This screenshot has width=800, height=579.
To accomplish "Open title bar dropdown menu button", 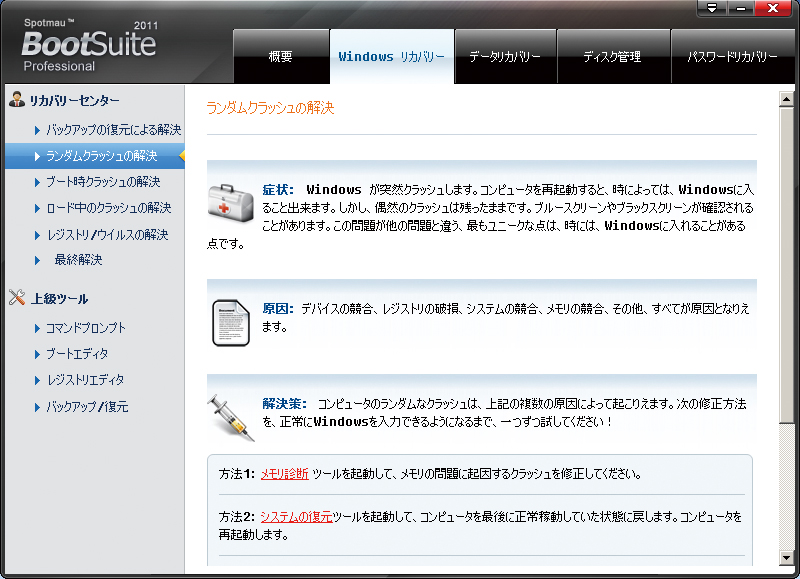I will (712, 8).
